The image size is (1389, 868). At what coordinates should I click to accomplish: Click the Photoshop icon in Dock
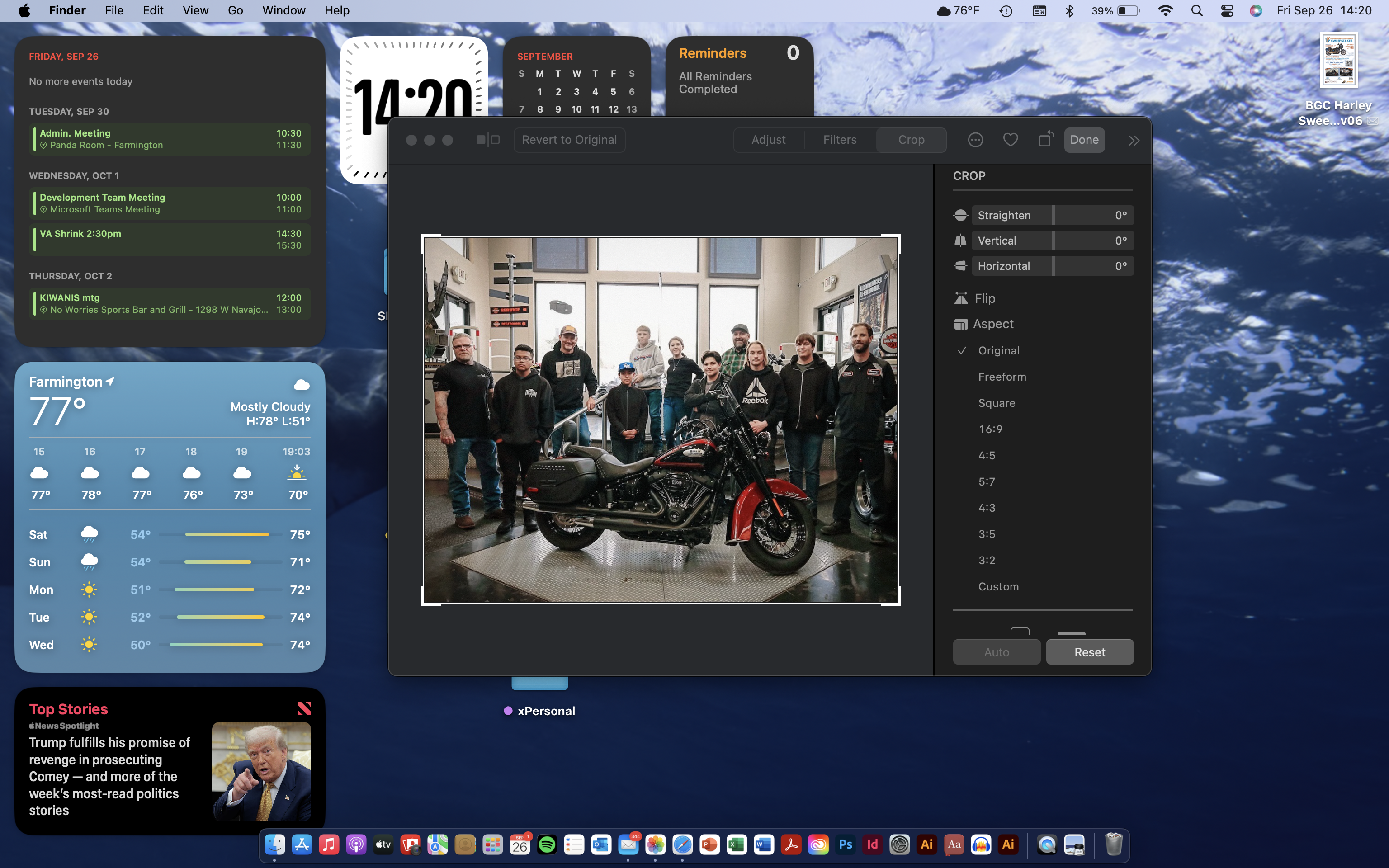coord(845,844)
